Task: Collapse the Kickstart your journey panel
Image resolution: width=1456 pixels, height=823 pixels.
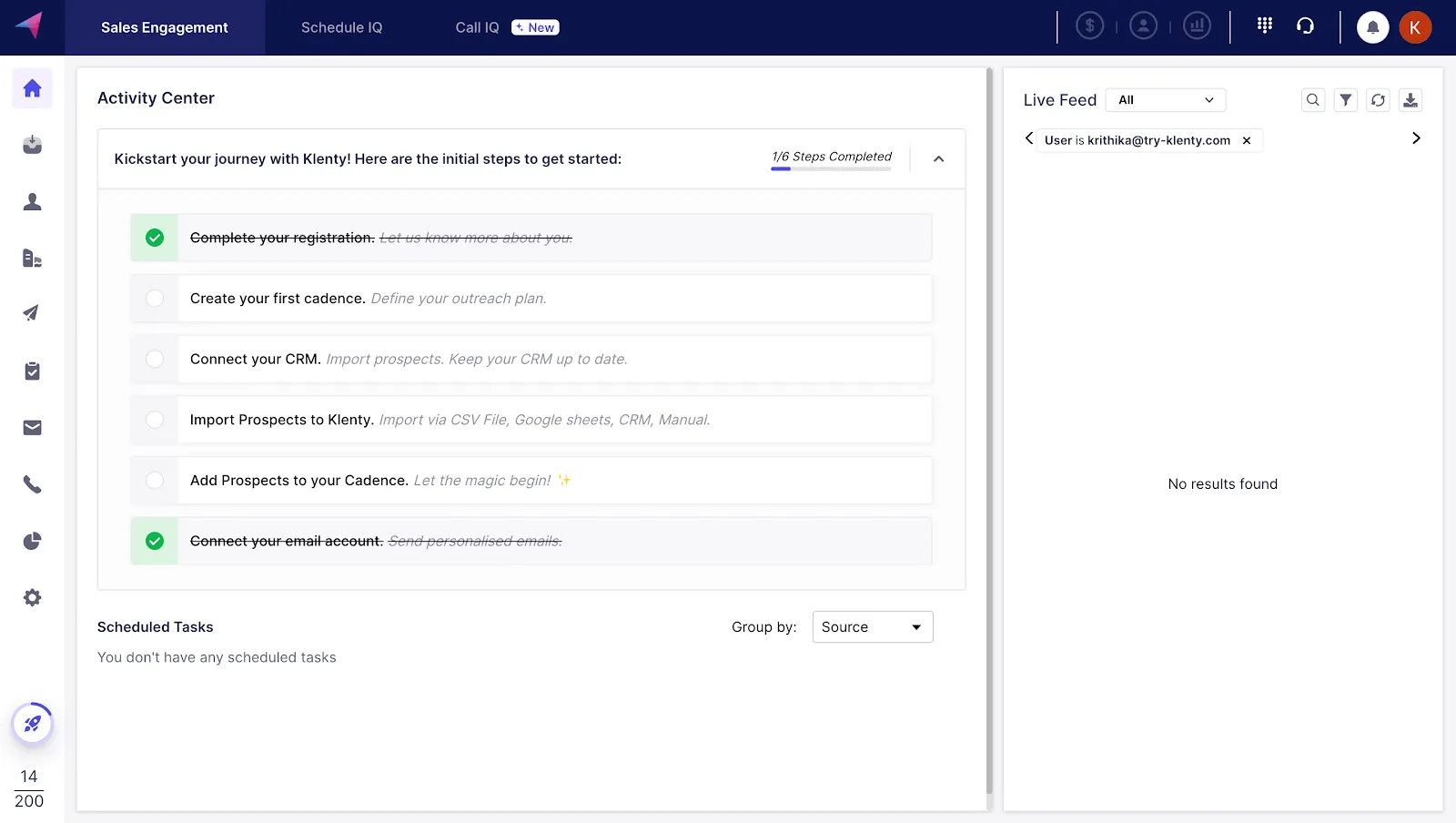Action: pyautogui.click(x=938, y=159)
